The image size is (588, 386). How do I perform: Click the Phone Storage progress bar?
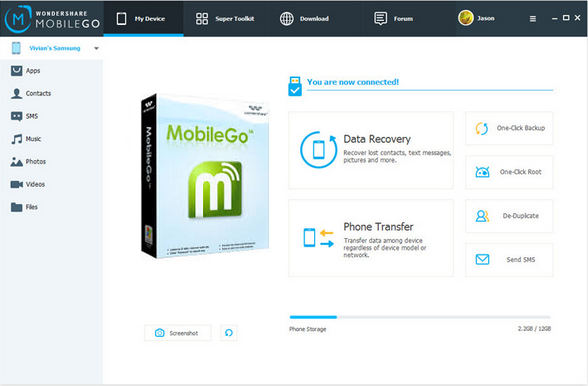420,317
